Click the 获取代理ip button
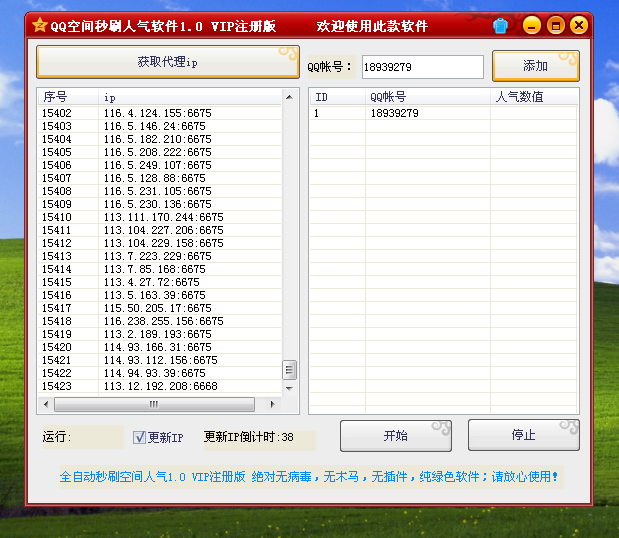This screenshot has height=538, width=619. tap(168, 62)
